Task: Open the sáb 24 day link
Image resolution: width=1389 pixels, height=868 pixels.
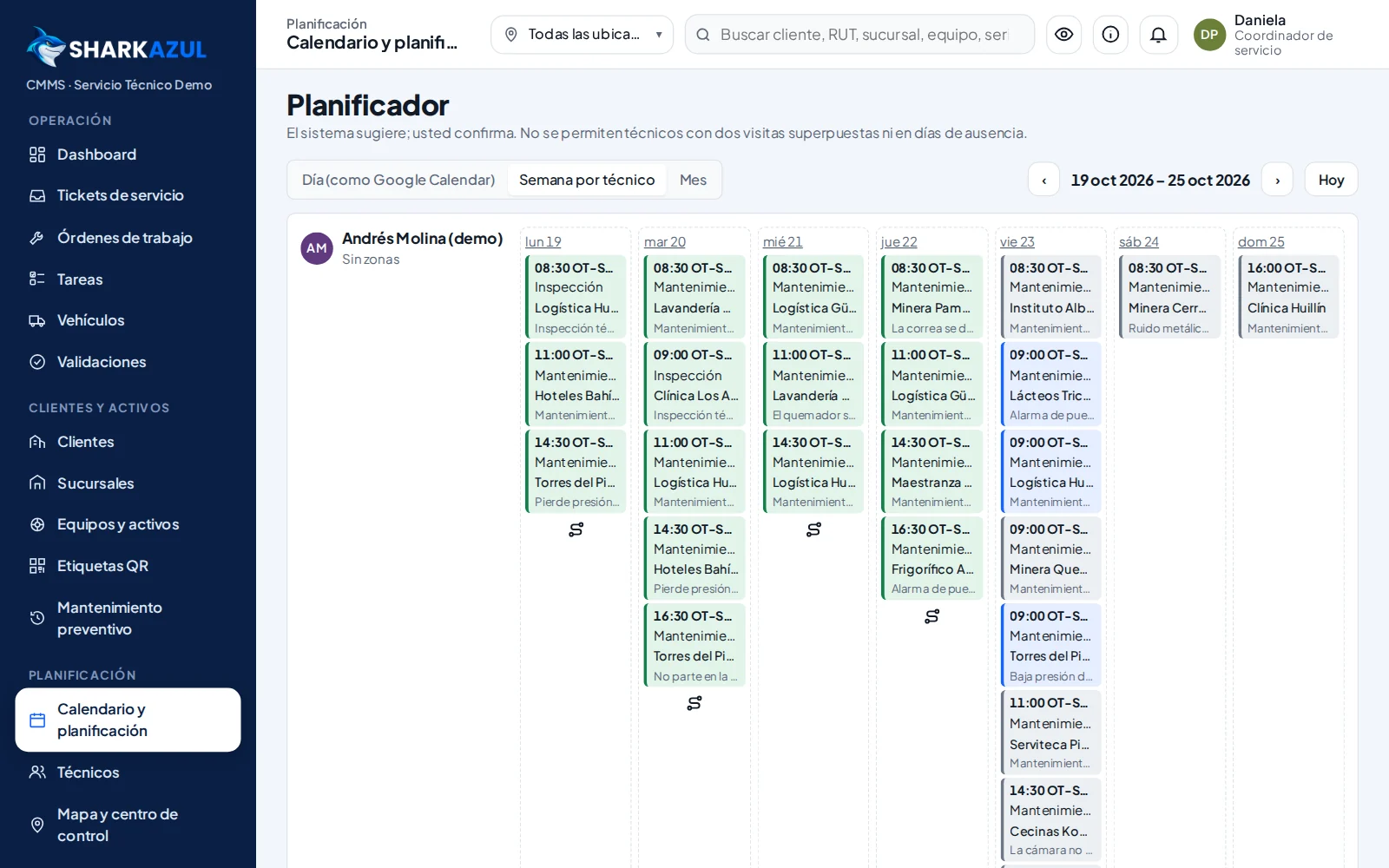Action: point(1138,242)
